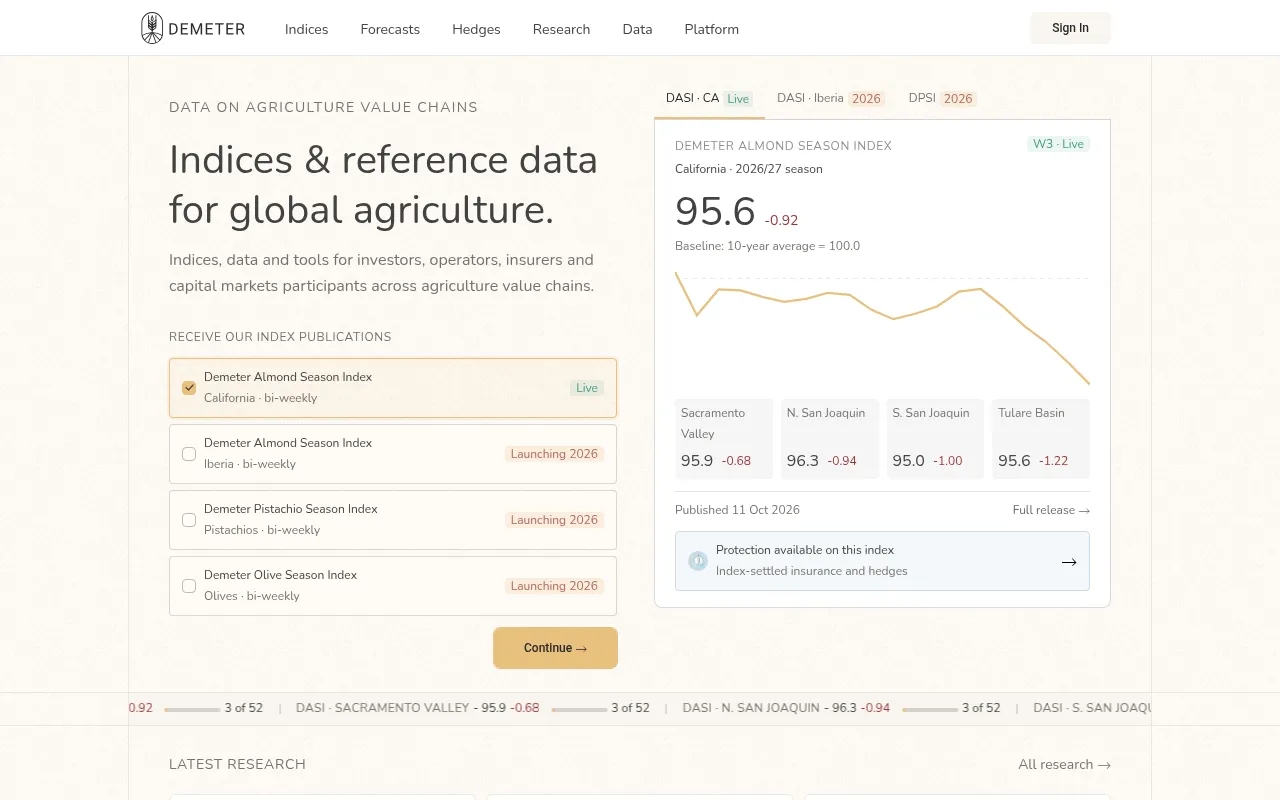Viewport: 1280px width, 800px height.
Task: Open the Platform menu
Action: click(x=711, y=29)
